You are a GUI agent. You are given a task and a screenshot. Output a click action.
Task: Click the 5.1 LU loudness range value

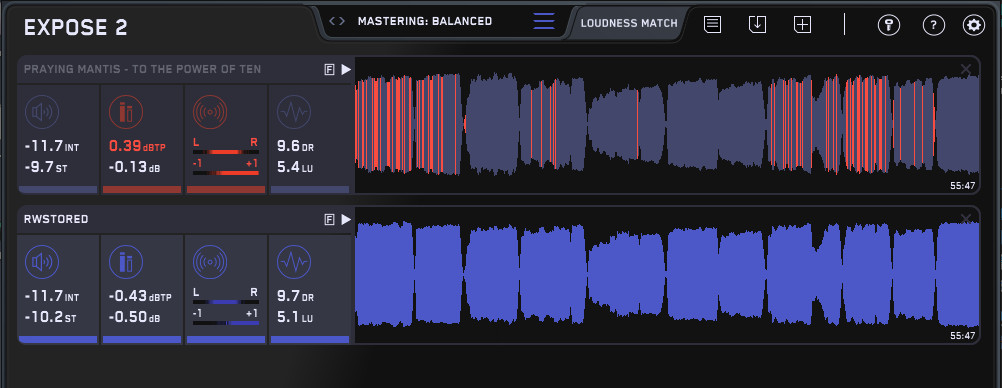(x=295, y=318)
